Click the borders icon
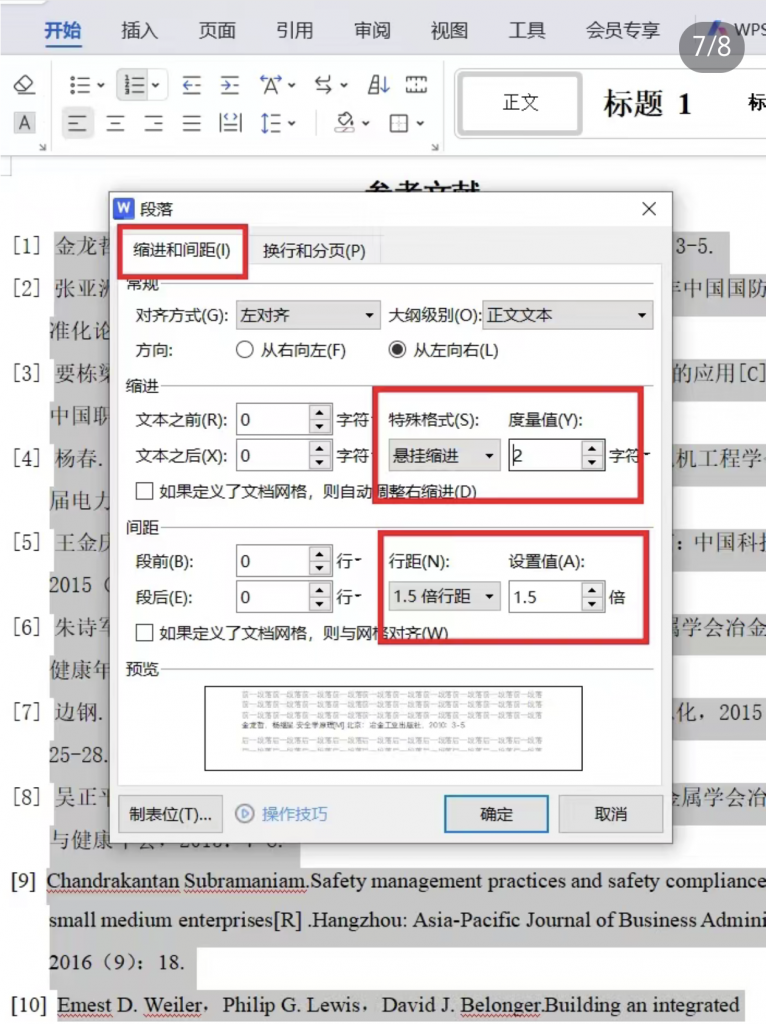Viewport: 766px width, 1024px height. point(398,123)
